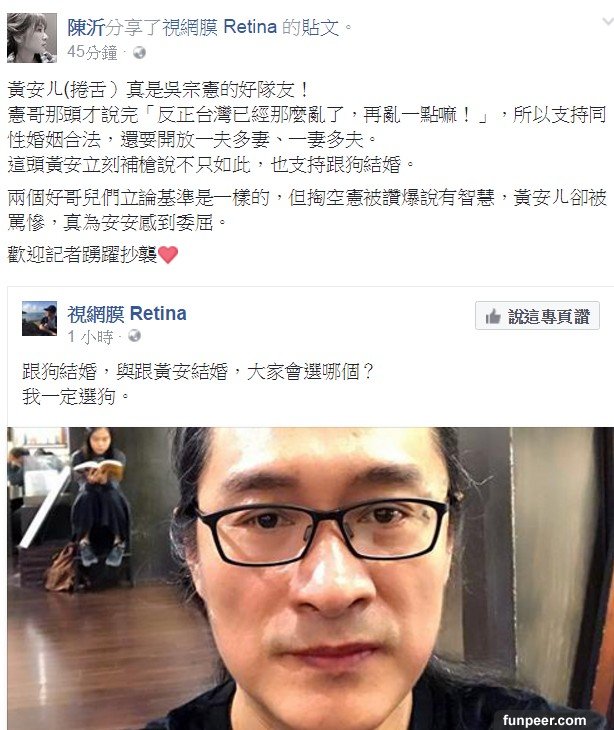This screenshot has width=614, height=730.
Task: Expand post options chevron at top right
Action: 607,21
